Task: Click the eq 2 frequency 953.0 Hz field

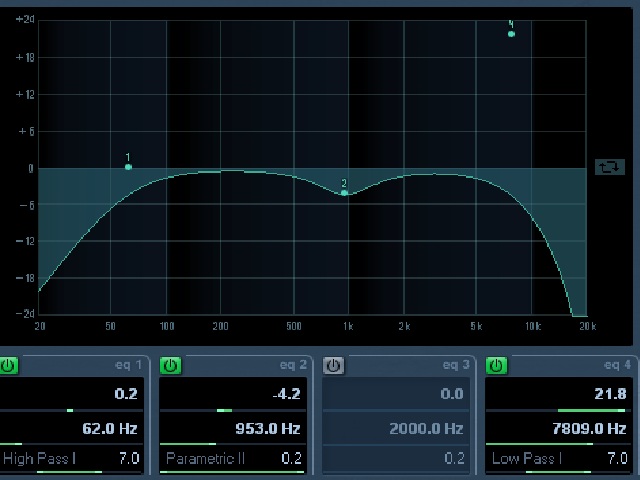Action: pos(268,429)
